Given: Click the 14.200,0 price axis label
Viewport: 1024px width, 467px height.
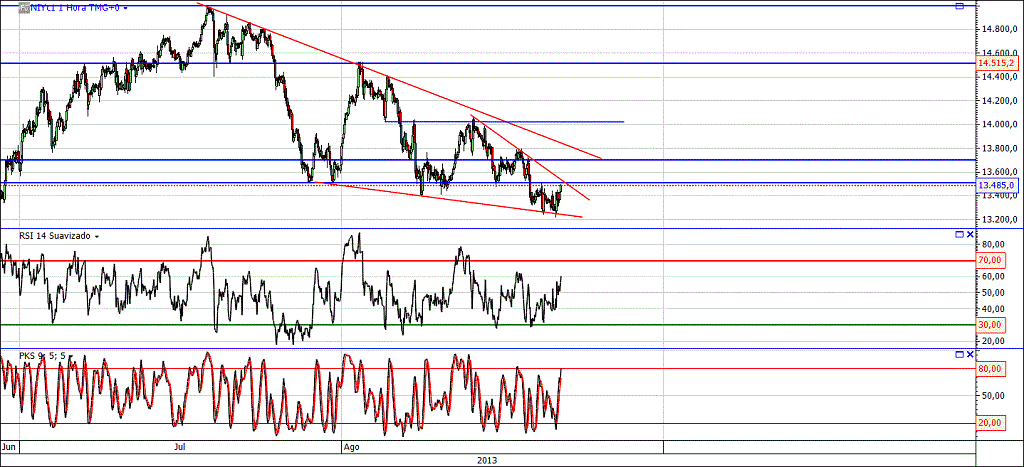Looking at the screenshot, I should coord(998,101).
